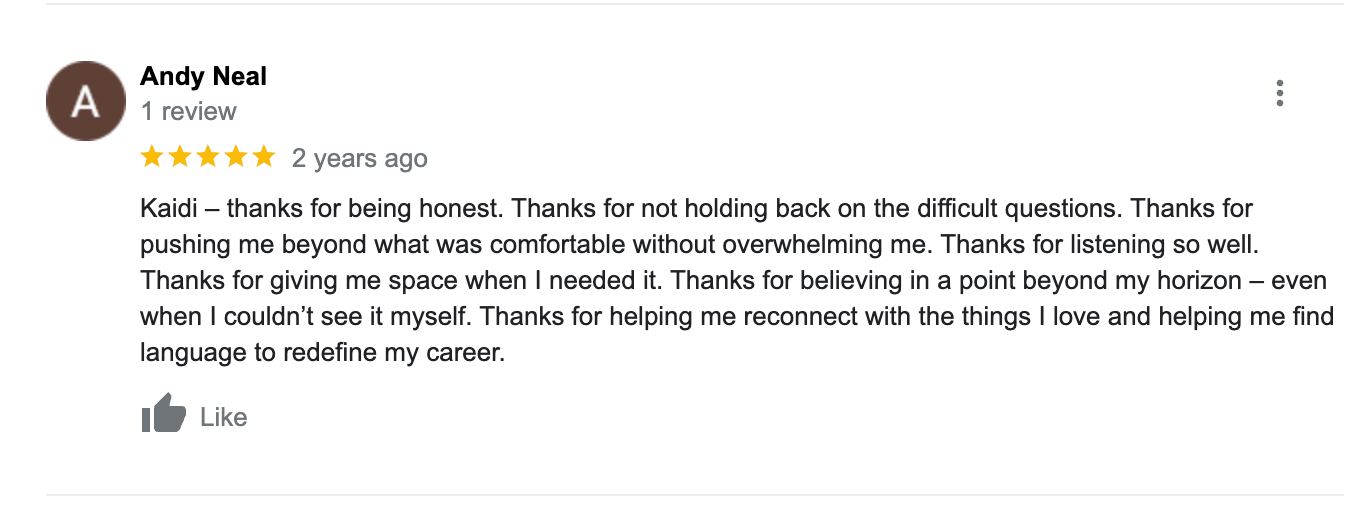Click the "2 years ago" timestamp
This screenshot has height=508, width=1356.
[359, 158]
